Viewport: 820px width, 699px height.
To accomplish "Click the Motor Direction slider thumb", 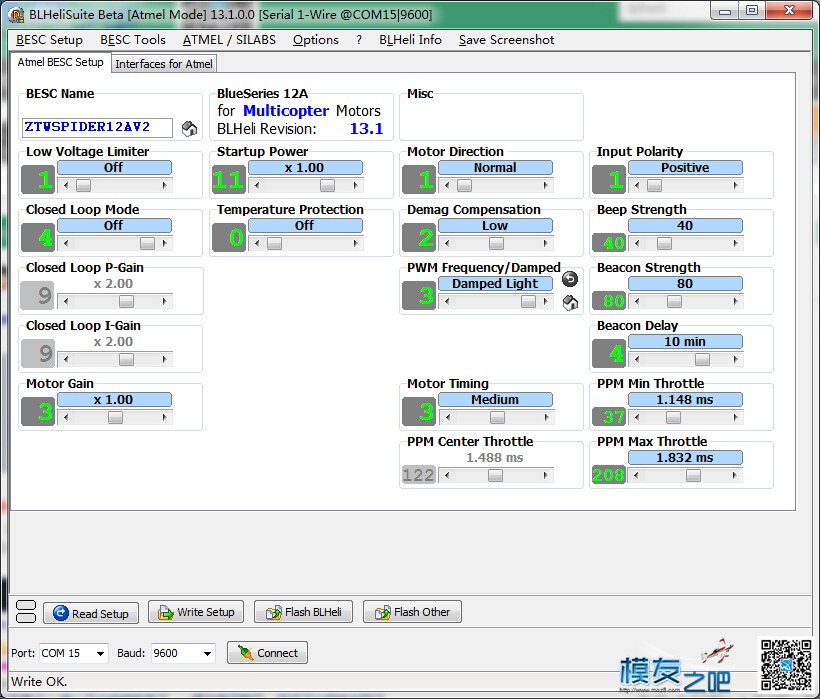I will click(x=464, y=185).
